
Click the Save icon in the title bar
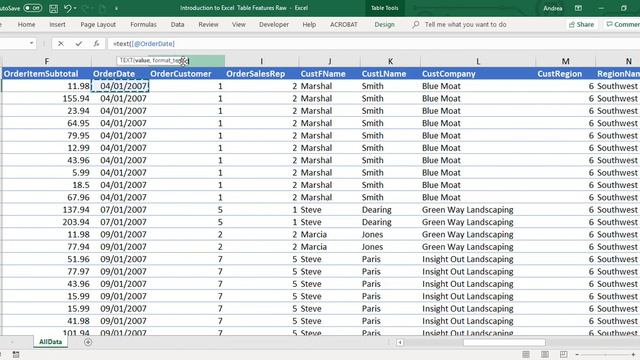53,8
